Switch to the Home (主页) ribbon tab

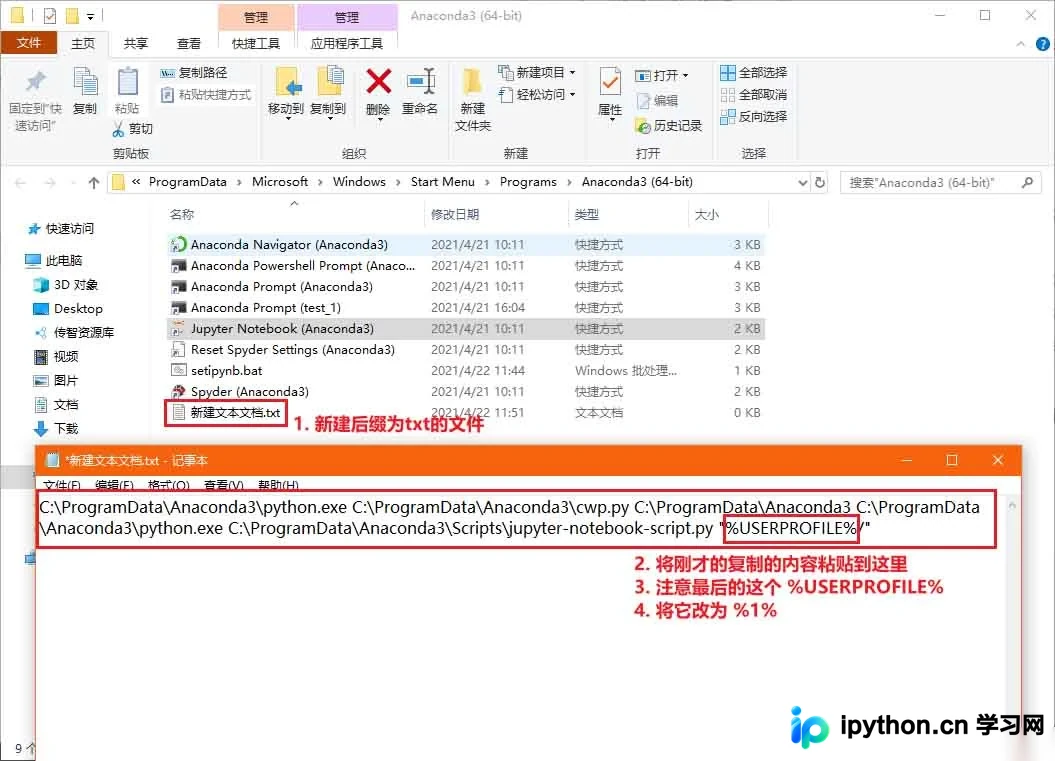(x=83, y=44)
